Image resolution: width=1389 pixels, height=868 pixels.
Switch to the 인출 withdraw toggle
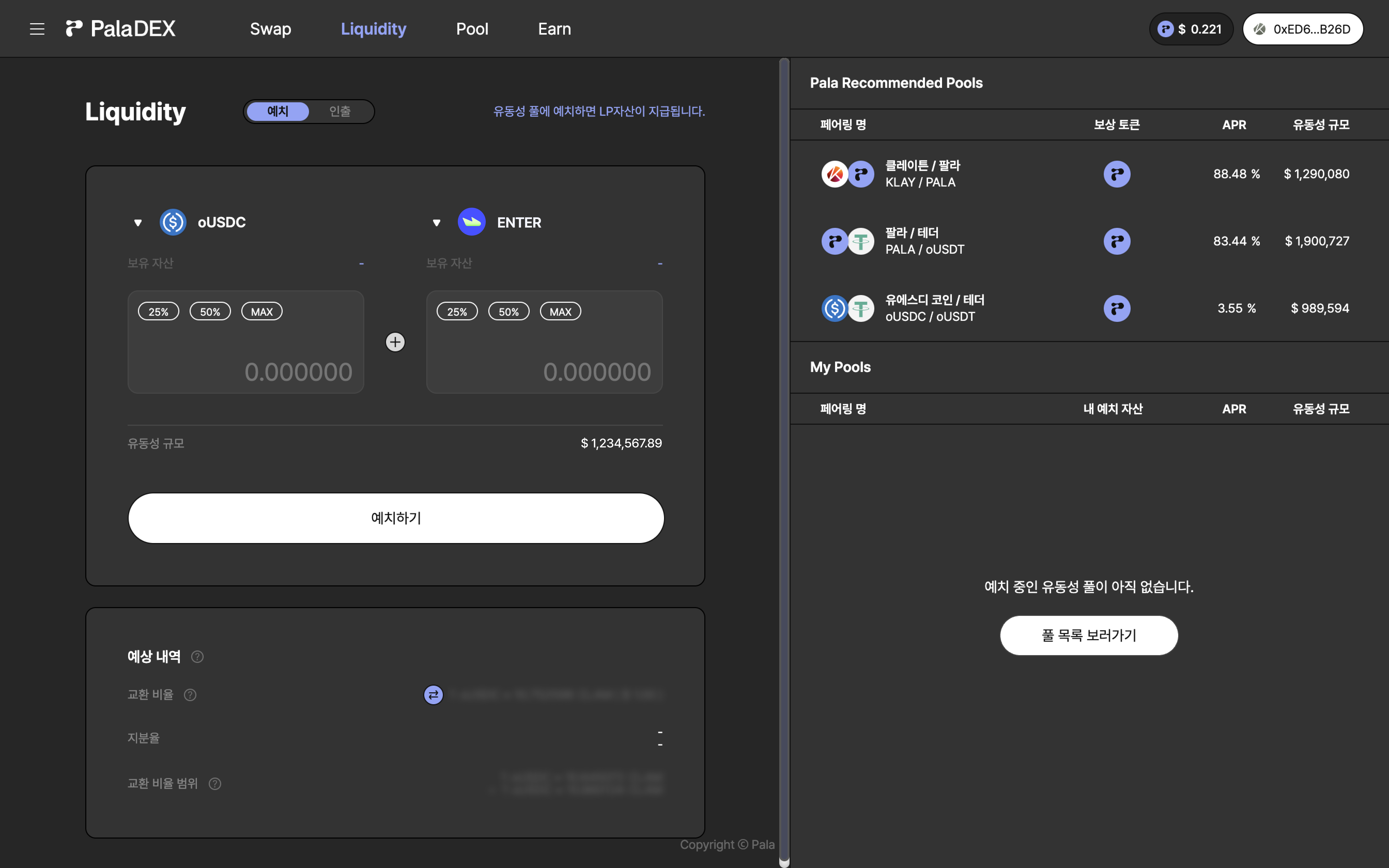[340, 111]
